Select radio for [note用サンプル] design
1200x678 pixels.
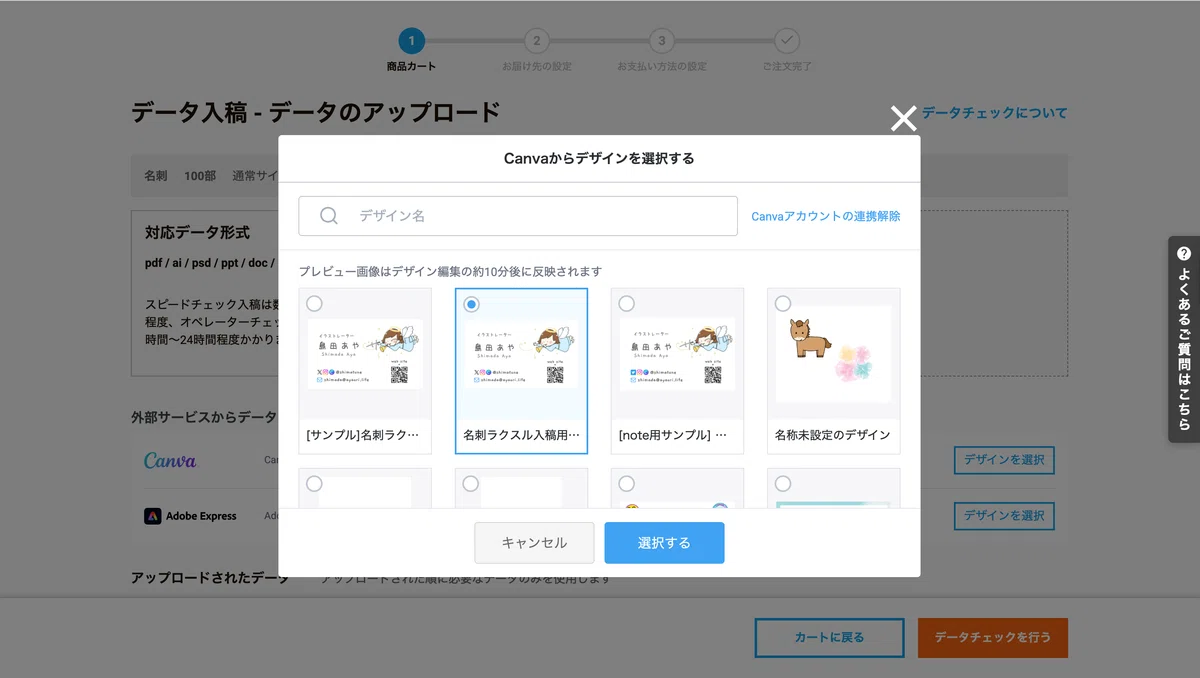[x=627, y=304]
